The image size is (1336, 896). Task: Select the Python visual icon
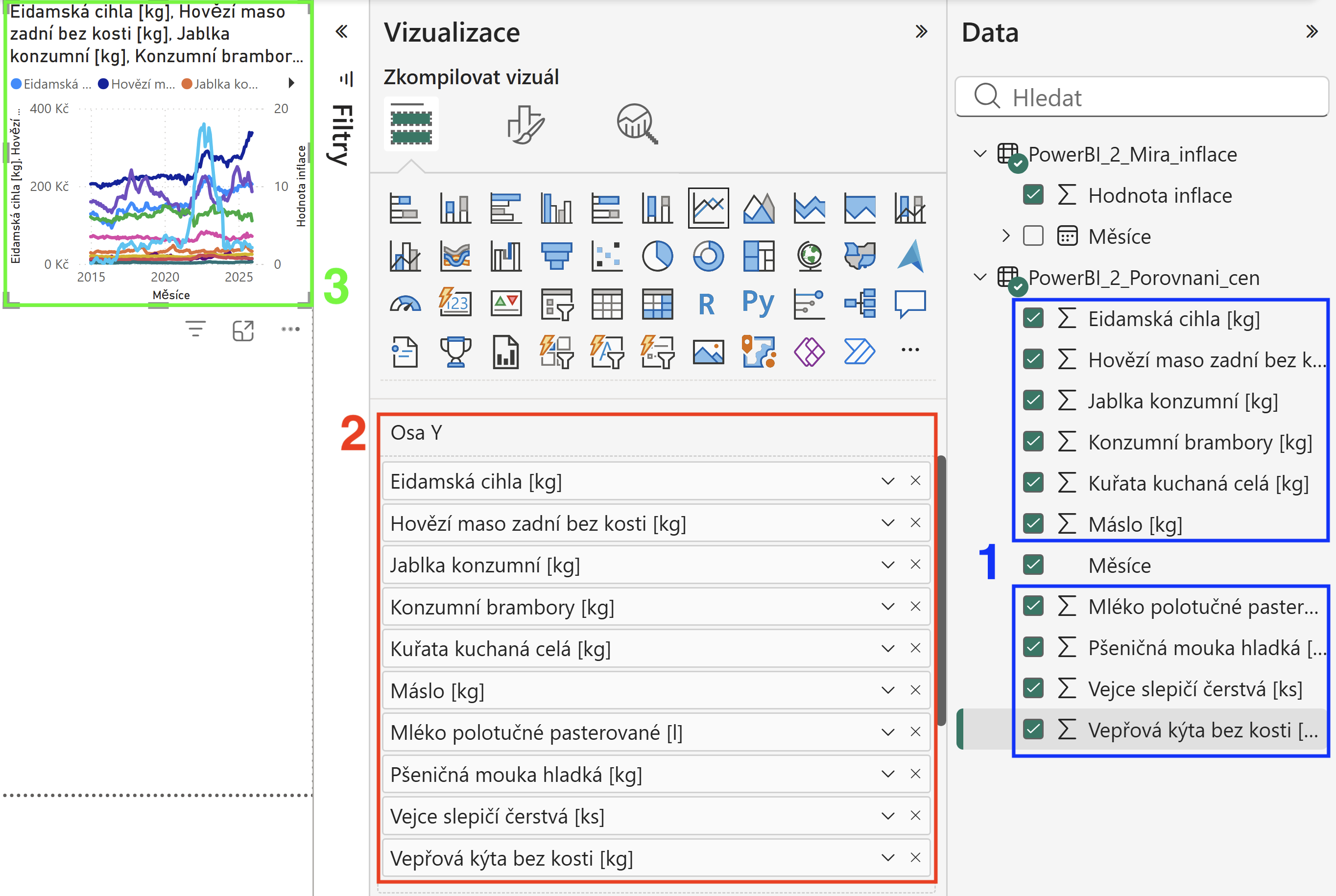(758, 304)
